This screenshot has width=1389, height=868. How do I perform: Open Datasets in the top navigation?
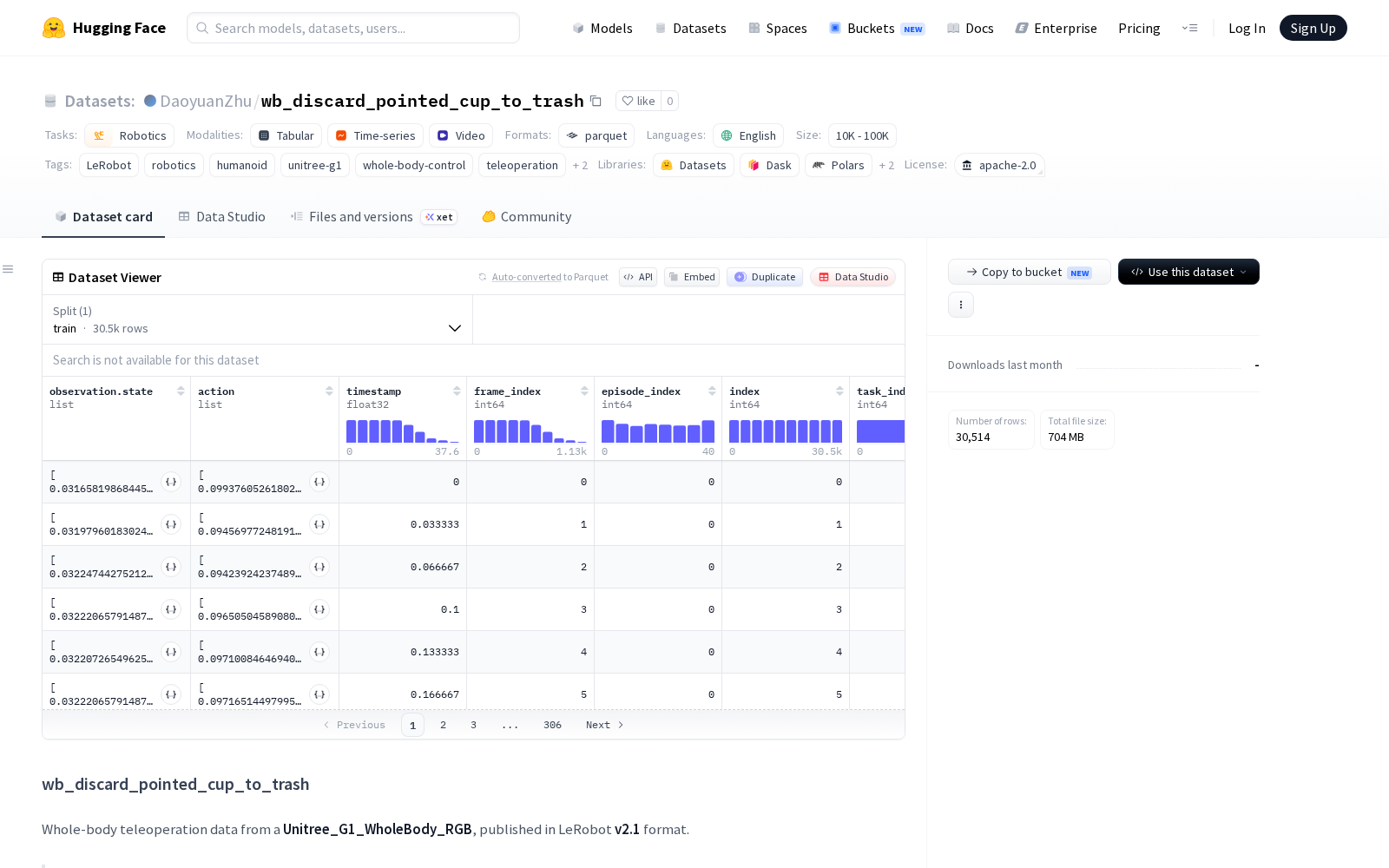(690, 28)
